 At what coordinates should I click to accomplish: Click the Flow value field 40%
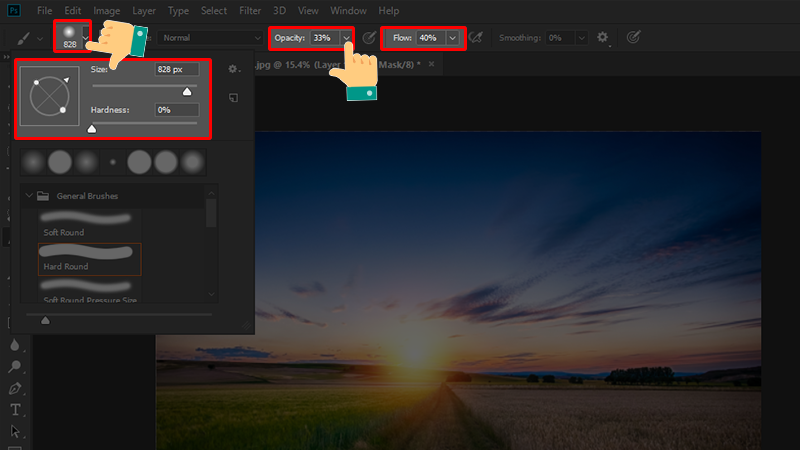(x=431, y=38)
